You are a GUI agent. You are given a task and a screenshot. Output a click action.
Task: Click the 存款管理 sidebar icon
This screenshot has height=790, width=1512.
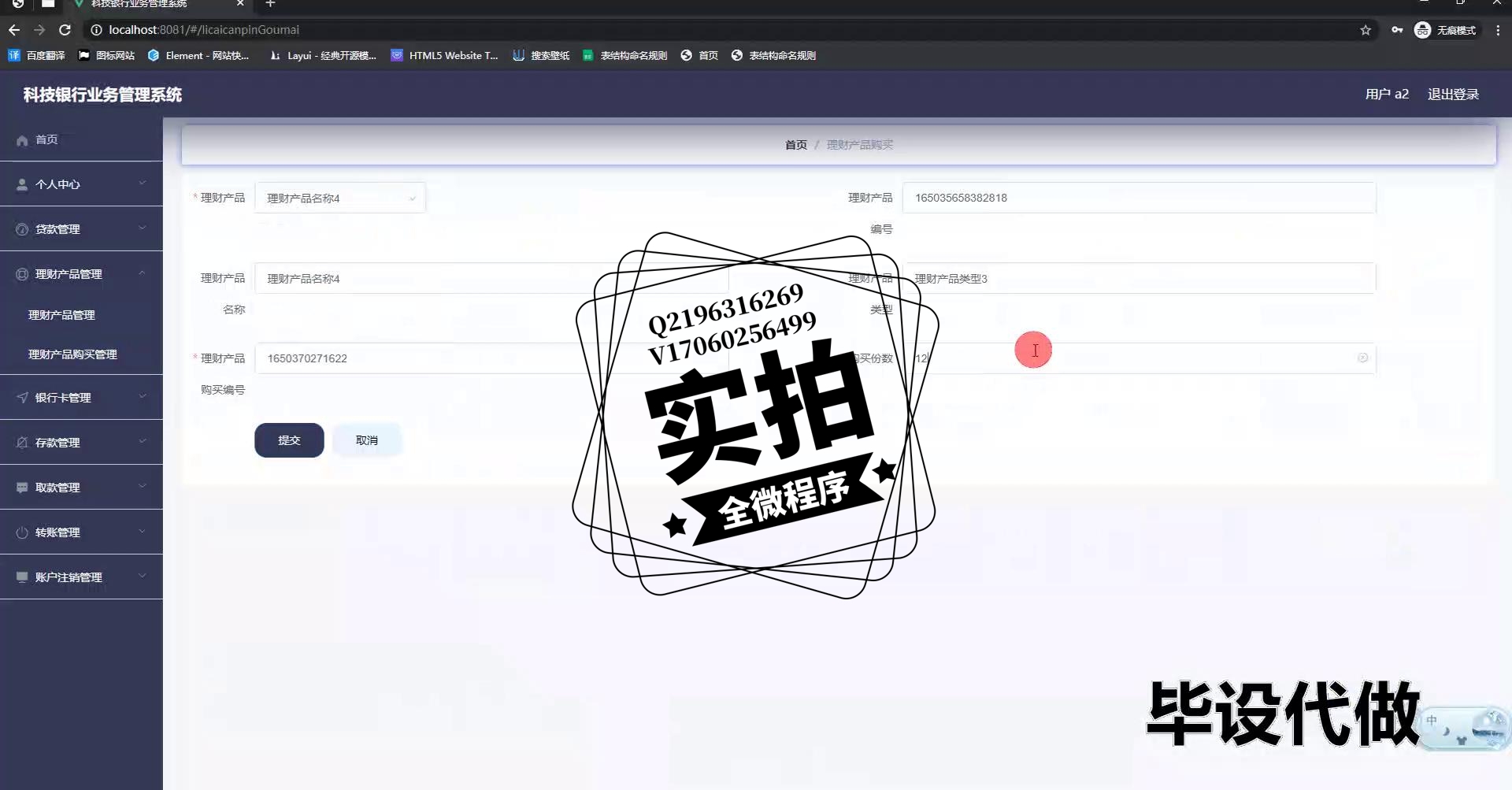coord(22,443)
